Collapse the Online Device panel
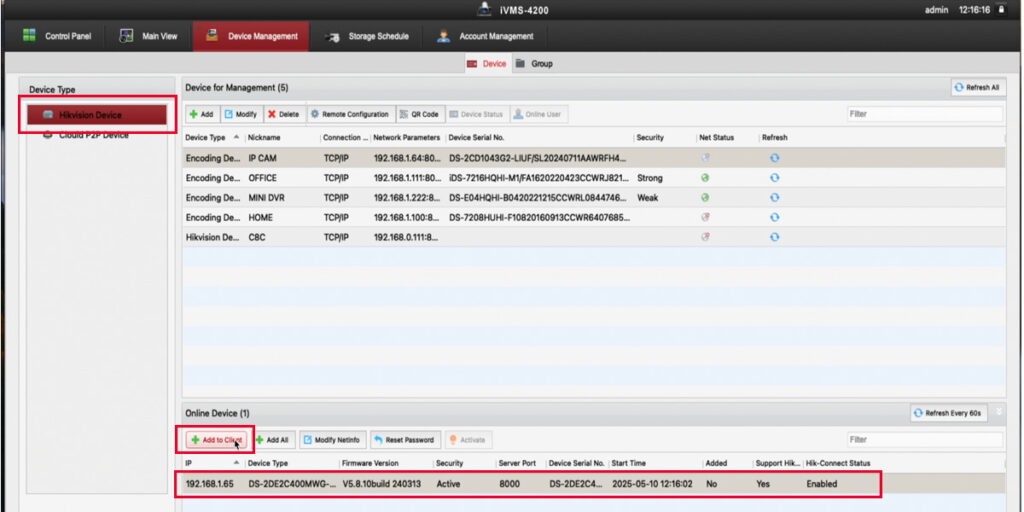Viewport: 1024px width, 512px height. click(x=999, y=412)
